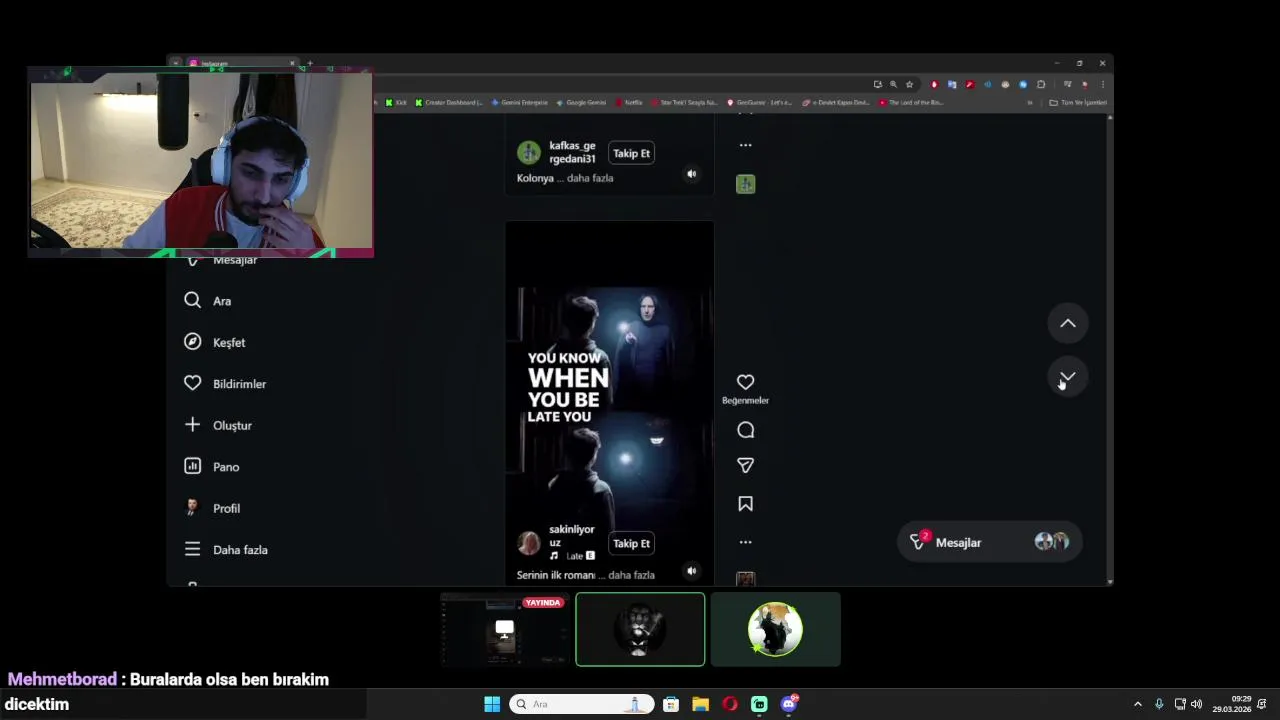The image size is (1280, 720).
Task: Open the Gemini Enterprise bookmark
Action: point(520,102)
